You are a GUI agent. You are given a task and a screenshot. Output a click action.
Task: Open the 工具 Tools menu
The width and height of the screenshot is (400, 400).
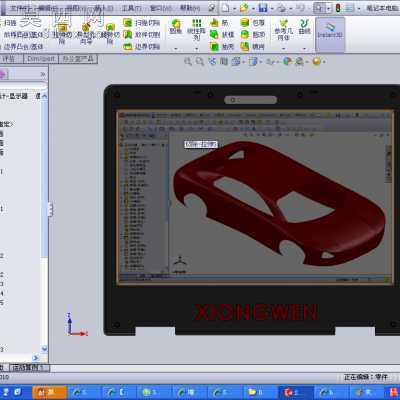(x=131, y=8)
